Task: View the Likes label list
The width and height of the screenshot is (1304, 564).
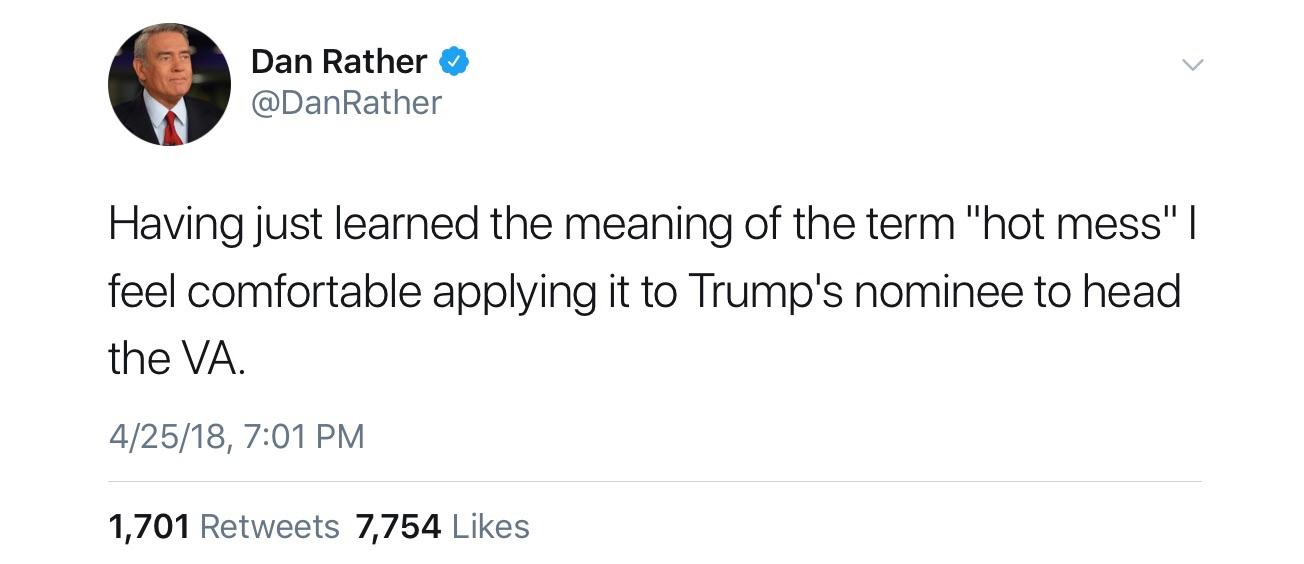Action: pos(490,526)
